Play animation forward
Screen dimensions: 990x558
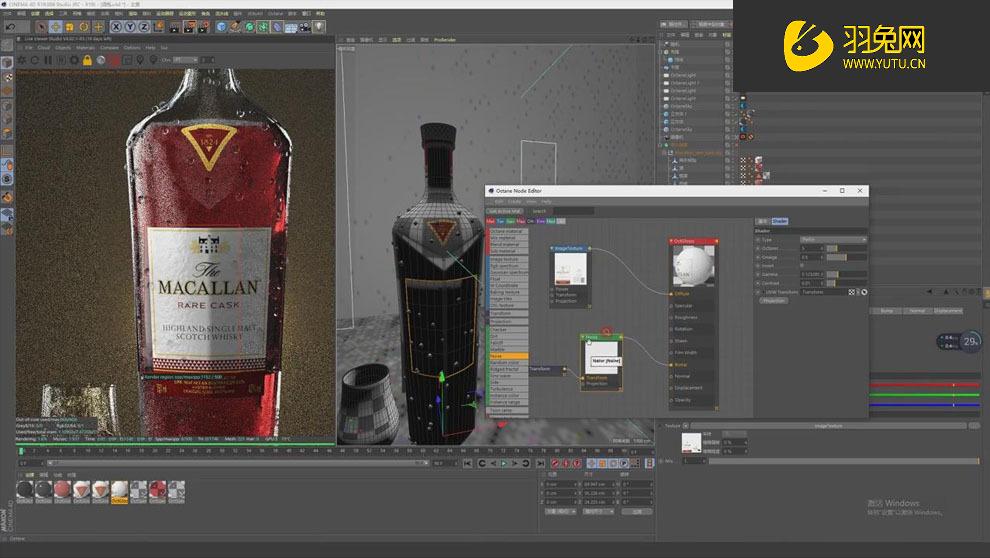504,463
